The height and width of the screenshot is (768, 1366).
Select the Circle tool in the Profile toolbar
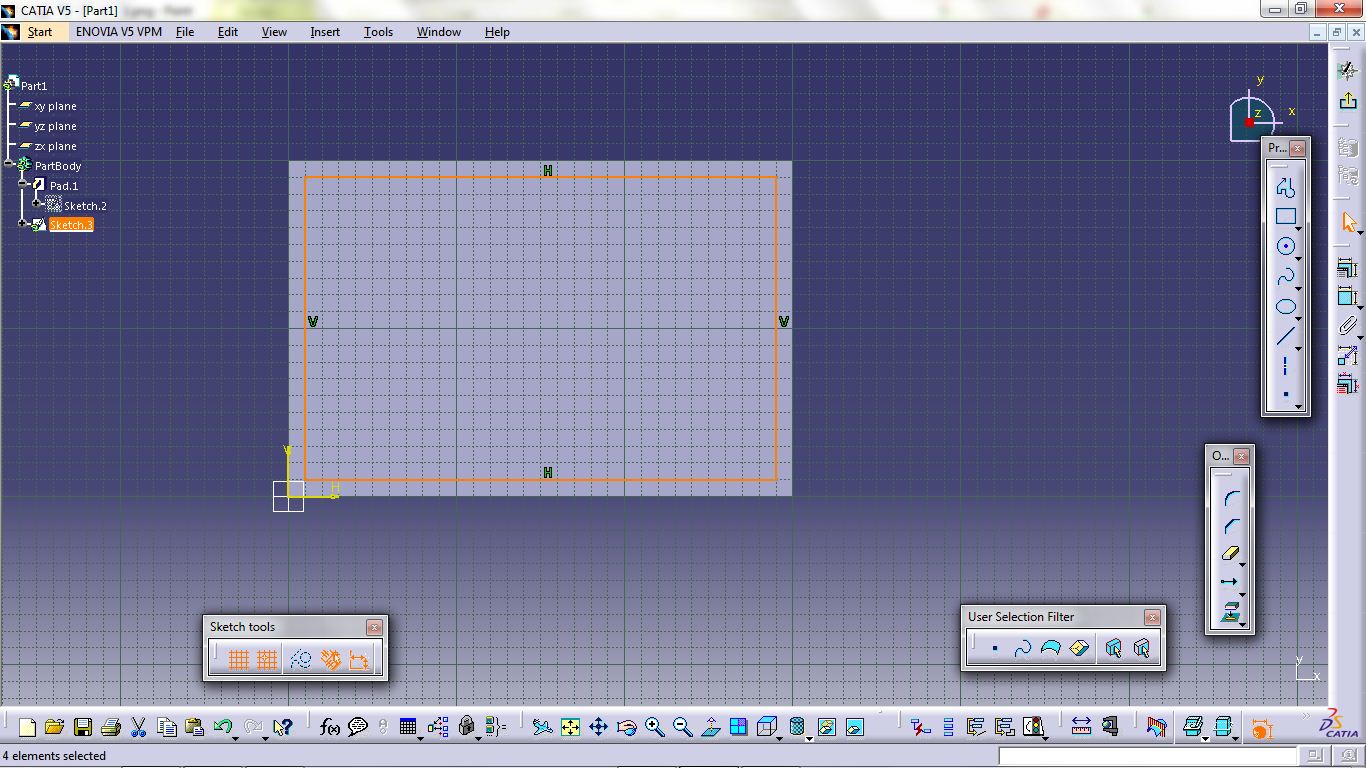click(1286, 245)
